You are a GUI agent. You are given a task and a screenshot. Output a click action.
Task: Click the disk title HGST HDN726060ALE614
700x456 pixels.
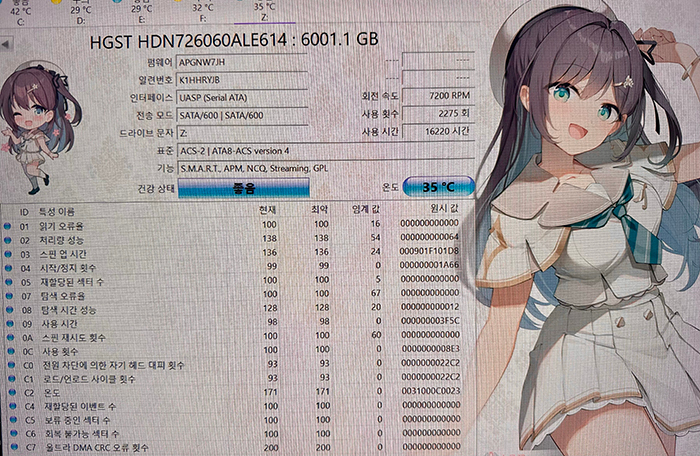[x=234, y=40]
